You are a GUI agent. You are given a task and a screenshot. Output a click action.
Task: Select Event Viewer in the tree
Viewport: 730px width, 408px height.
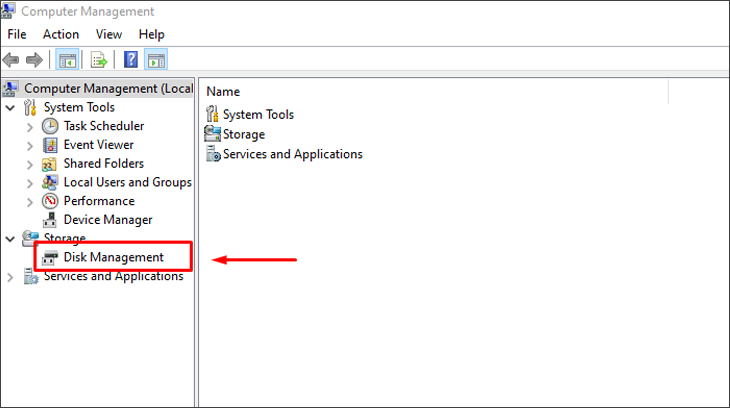[99, 145]
